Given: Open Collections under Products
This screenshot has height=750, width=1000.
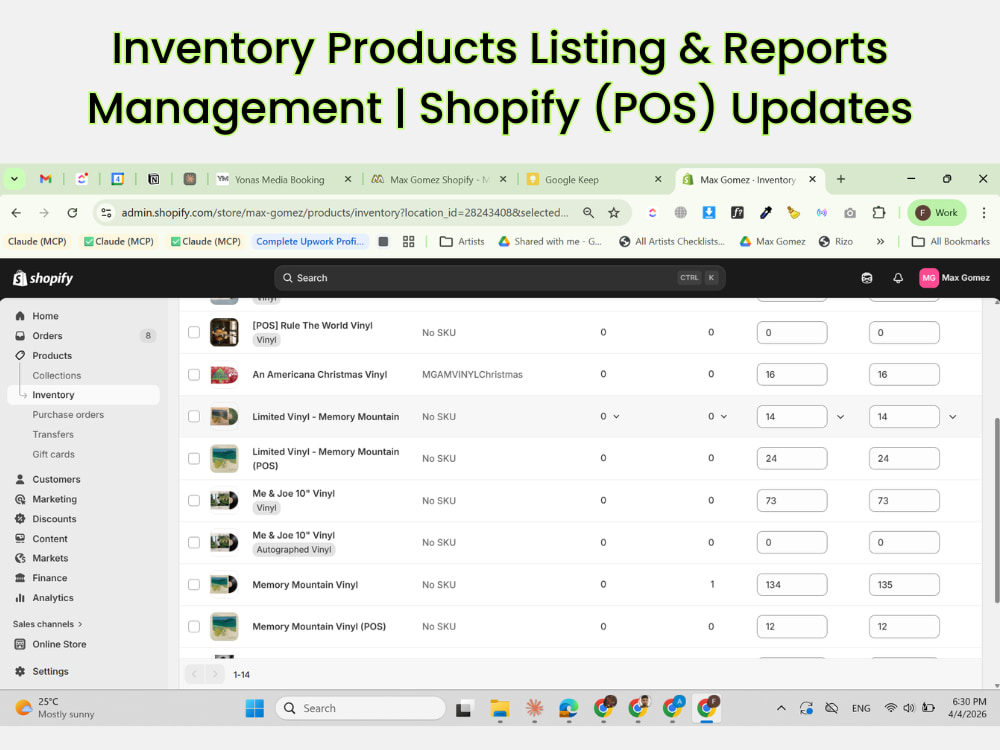Looking at the screenshot, I should click(x=57, y=376).
